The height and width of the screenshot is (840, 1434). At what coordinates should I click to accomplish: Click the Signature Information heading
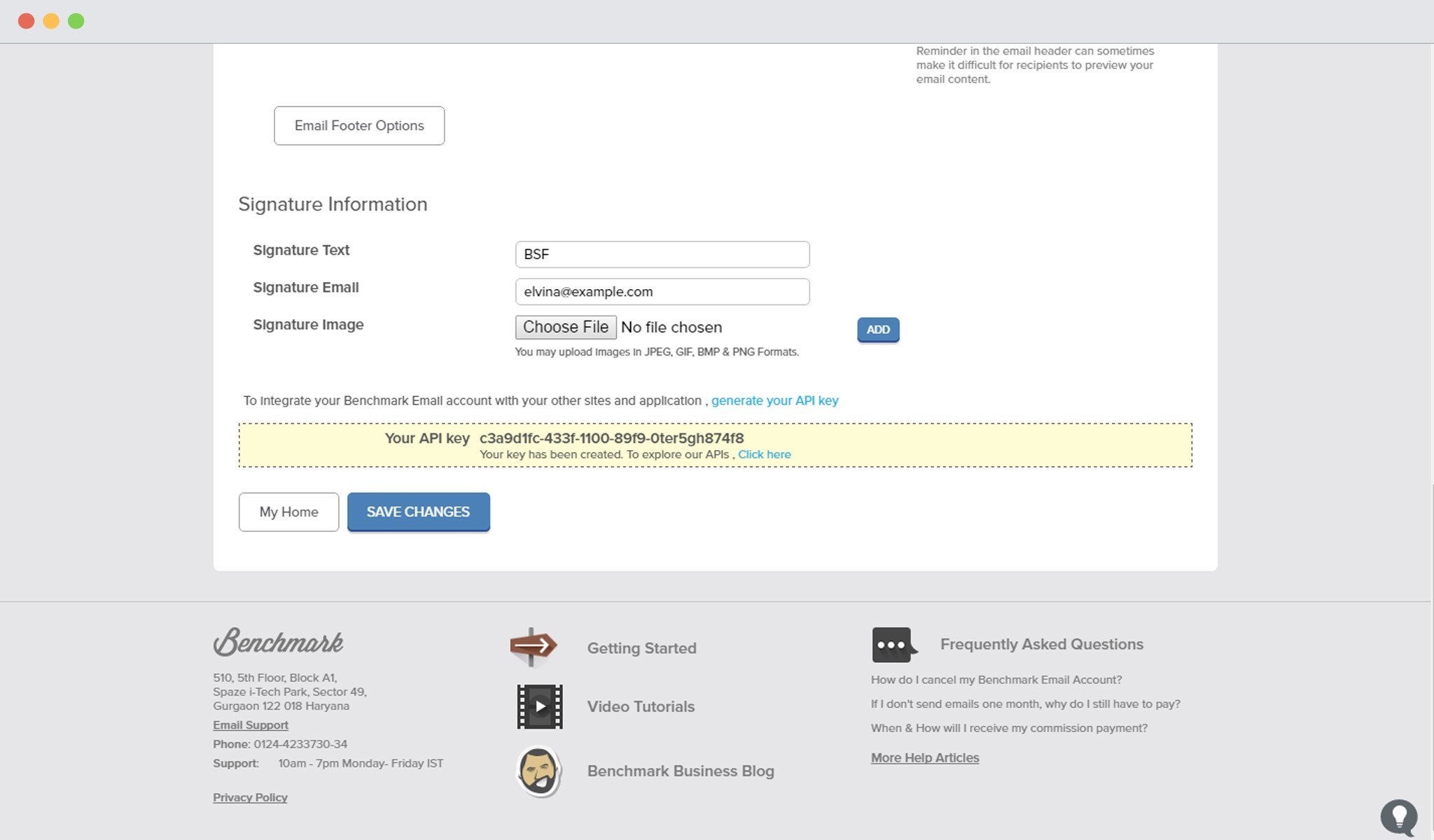(x=333, y=204)
